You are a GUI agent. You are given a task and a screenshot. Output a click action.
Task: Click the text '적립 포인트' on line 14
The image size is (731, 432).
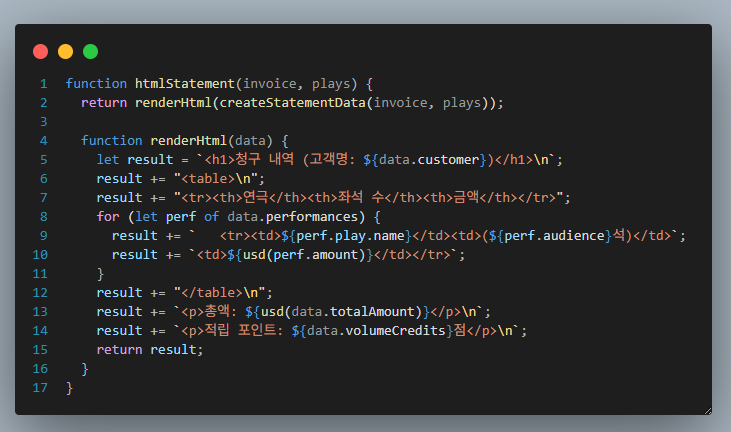[241, 330]
